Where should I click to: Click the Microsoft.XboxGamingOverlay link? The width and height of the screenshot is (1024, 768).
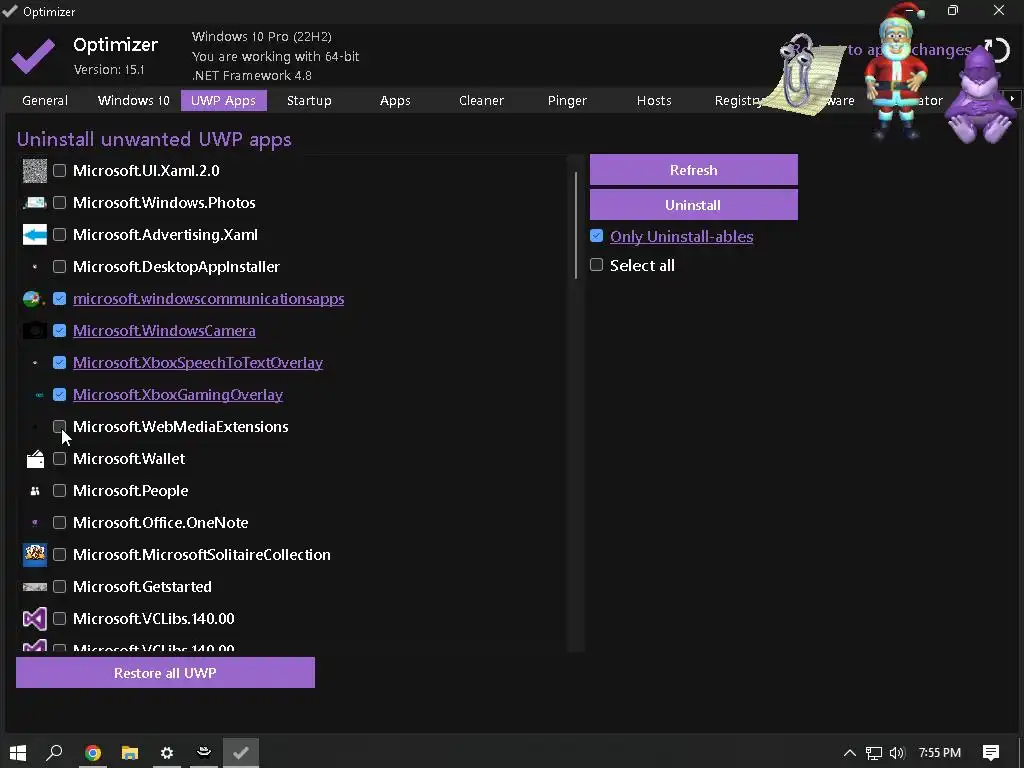click(178, 394)
